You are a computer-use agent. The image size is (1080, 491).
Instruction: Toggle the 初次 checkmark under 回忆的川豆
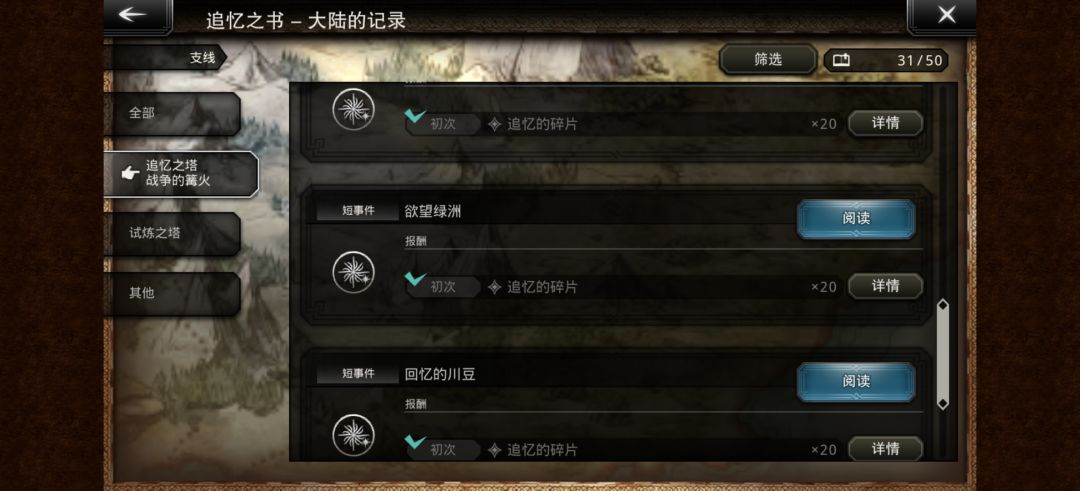point(415,441)
